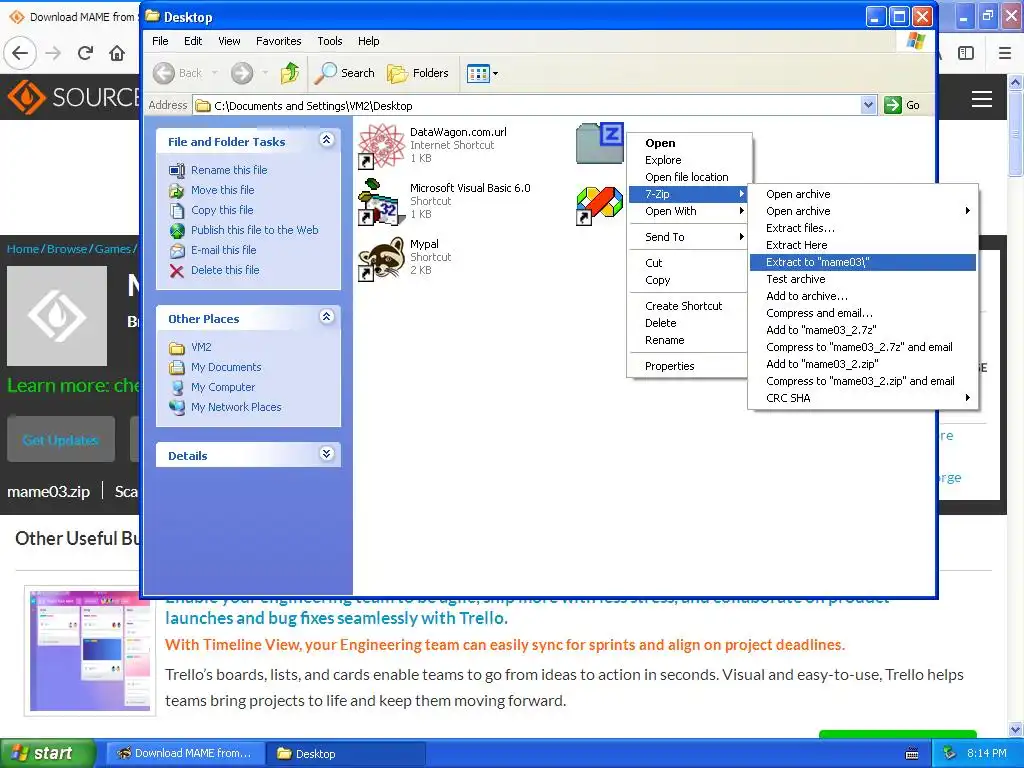Open Forward button history dropdown arrow

pyautogui.click(x=264, y=73)
